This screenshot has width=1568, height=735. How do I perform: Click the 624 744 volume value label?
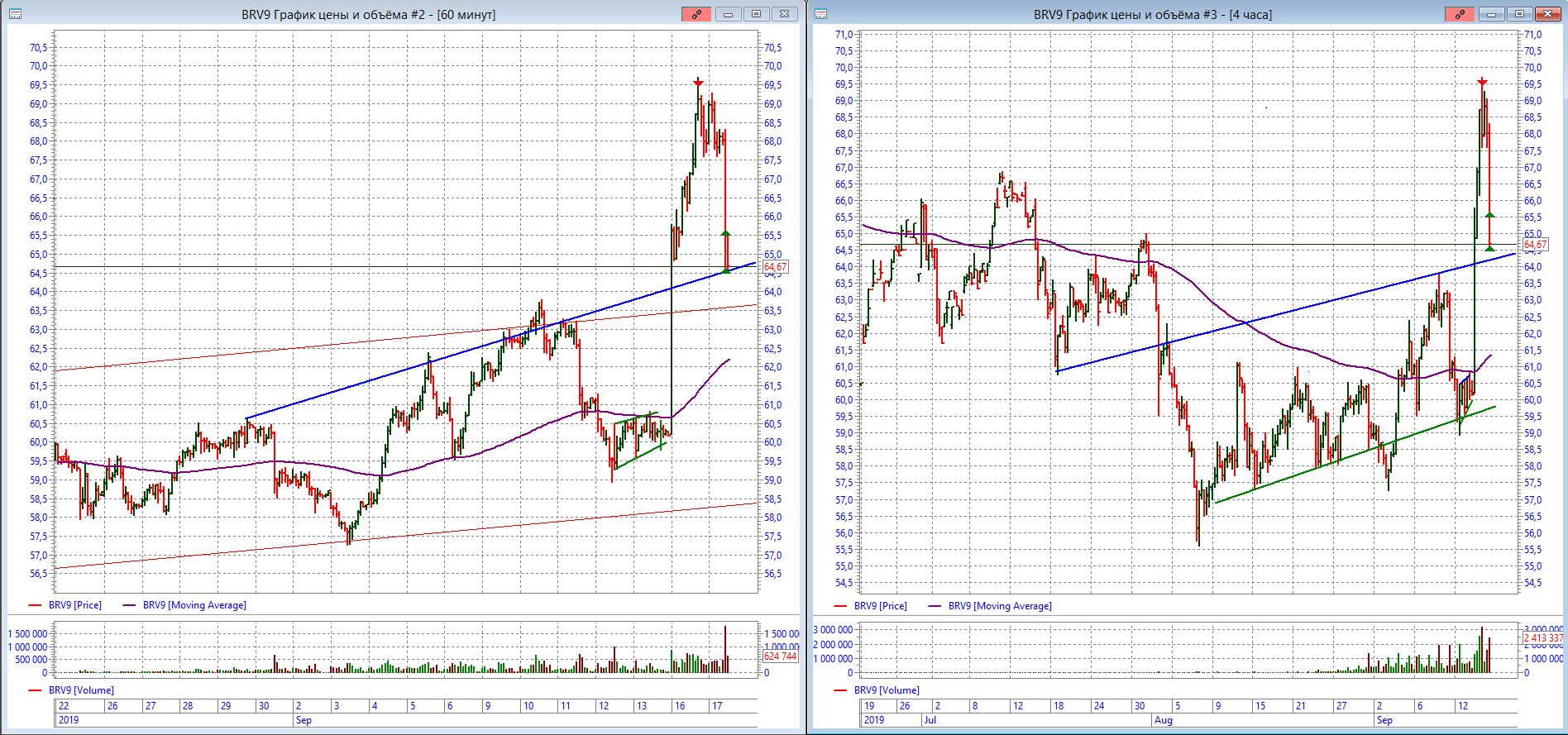(780, 656)
